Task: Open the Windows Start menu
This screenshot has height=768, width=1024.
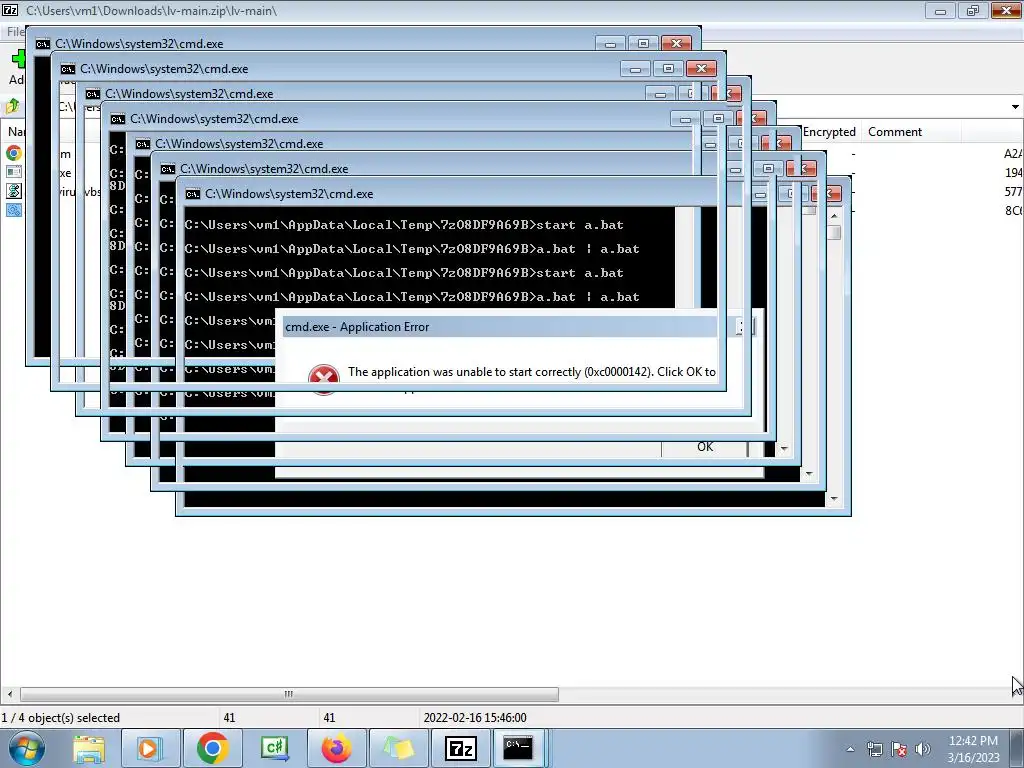Action: click(x=27, y=748)
